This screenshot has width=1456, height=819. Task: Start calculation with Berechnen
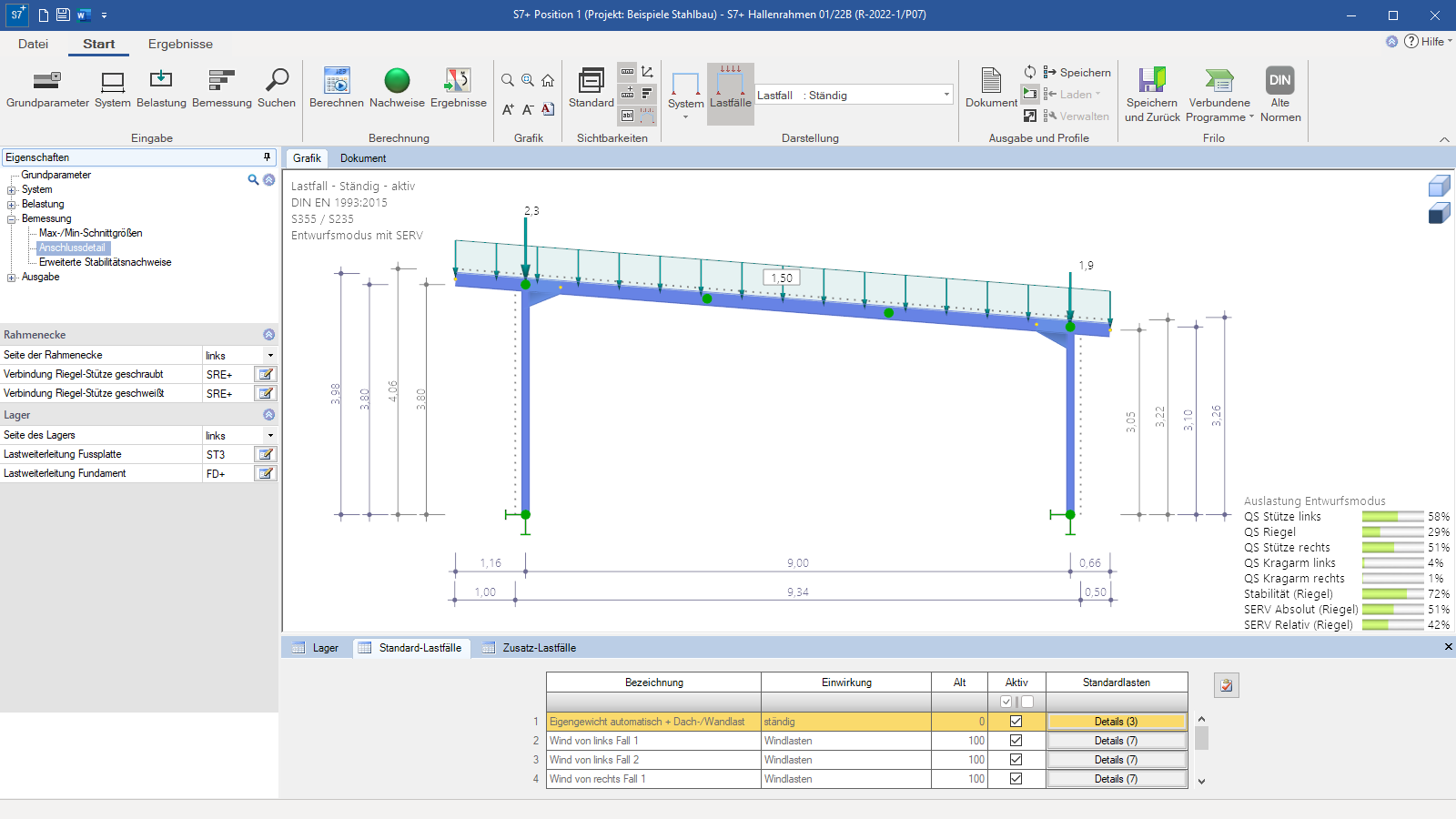coord(337,88)
